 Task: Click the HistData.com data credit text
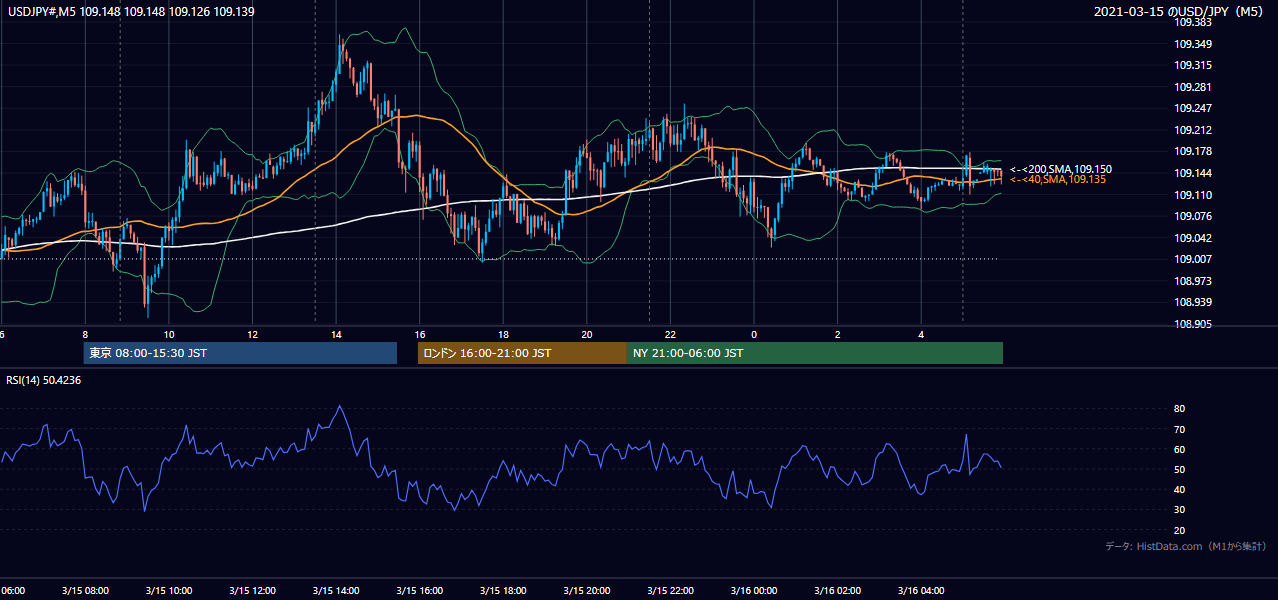pos(1185,546)
